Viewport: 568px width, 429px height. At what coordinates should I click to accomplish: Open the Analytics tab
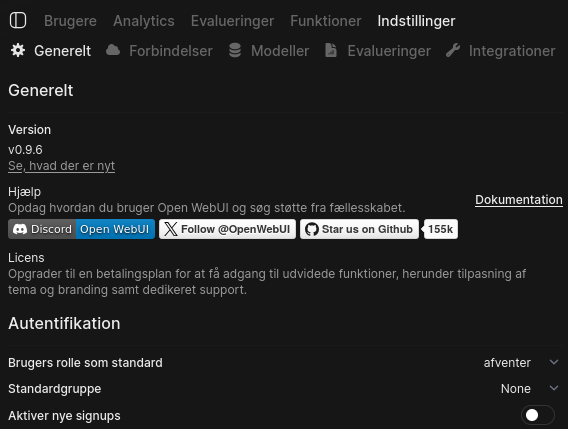click(x=144, y=21)
